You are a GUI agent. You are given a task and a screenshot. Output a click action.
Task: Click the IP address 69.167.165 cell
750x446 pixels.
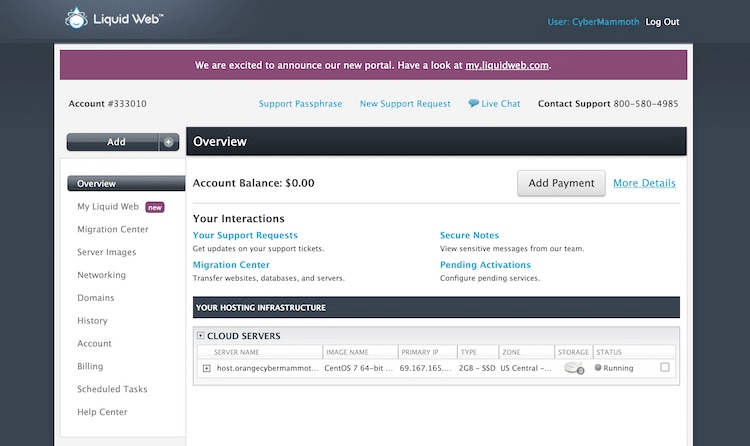425,368
